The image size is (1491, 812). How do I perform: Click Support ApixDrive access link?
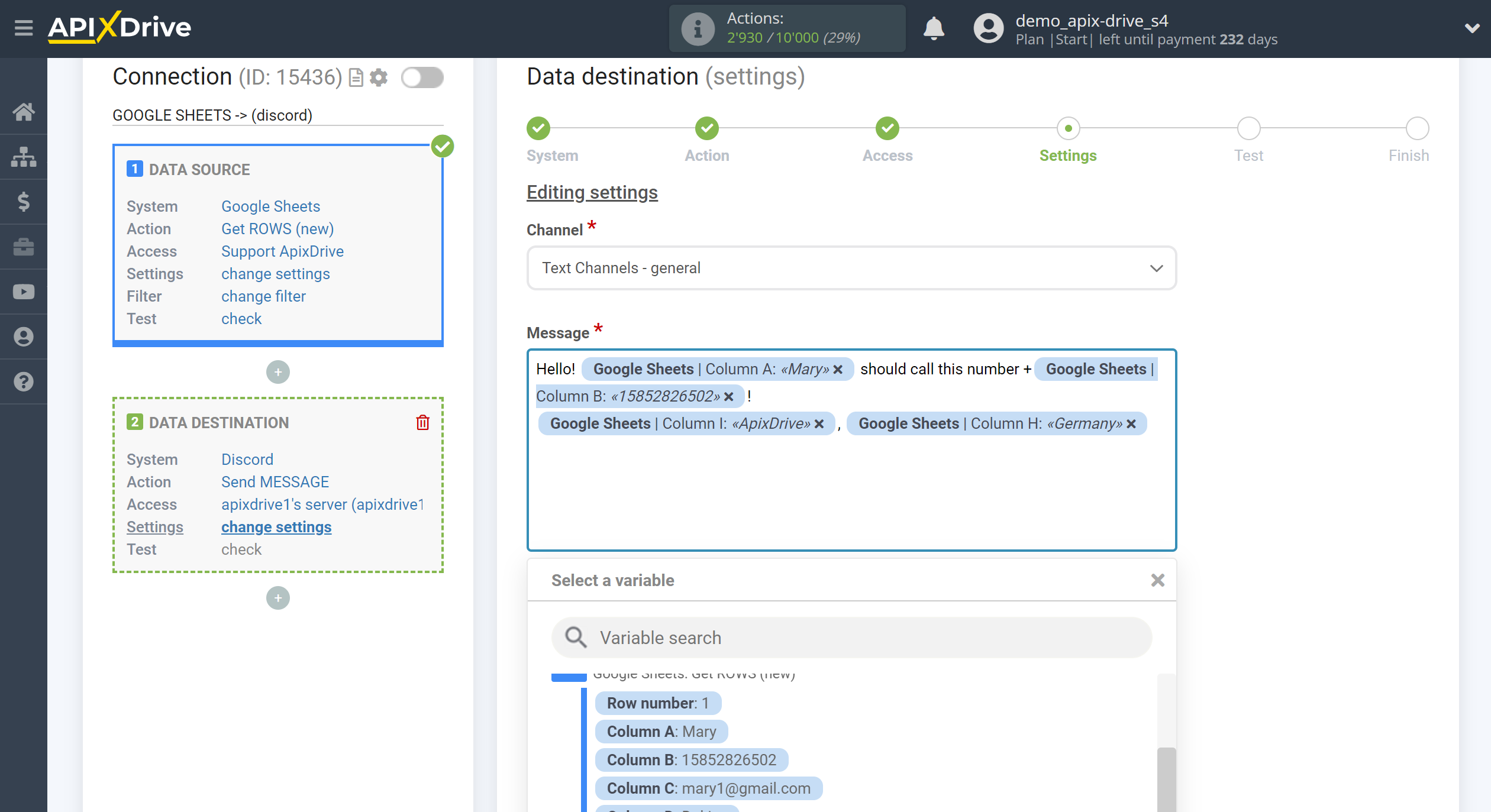coord(282,251)
